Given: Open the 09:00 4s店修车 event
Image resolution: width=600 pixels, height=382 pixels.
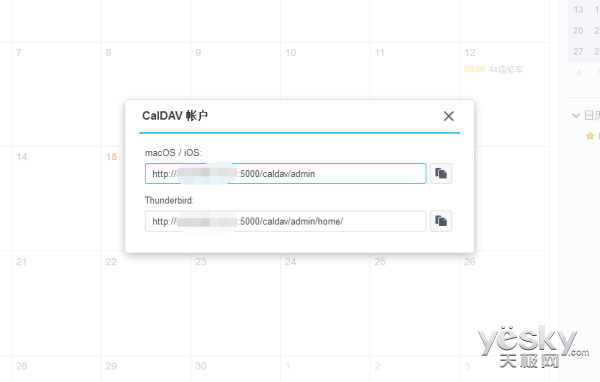Looking at the screenshot, I should pos(493,69).
